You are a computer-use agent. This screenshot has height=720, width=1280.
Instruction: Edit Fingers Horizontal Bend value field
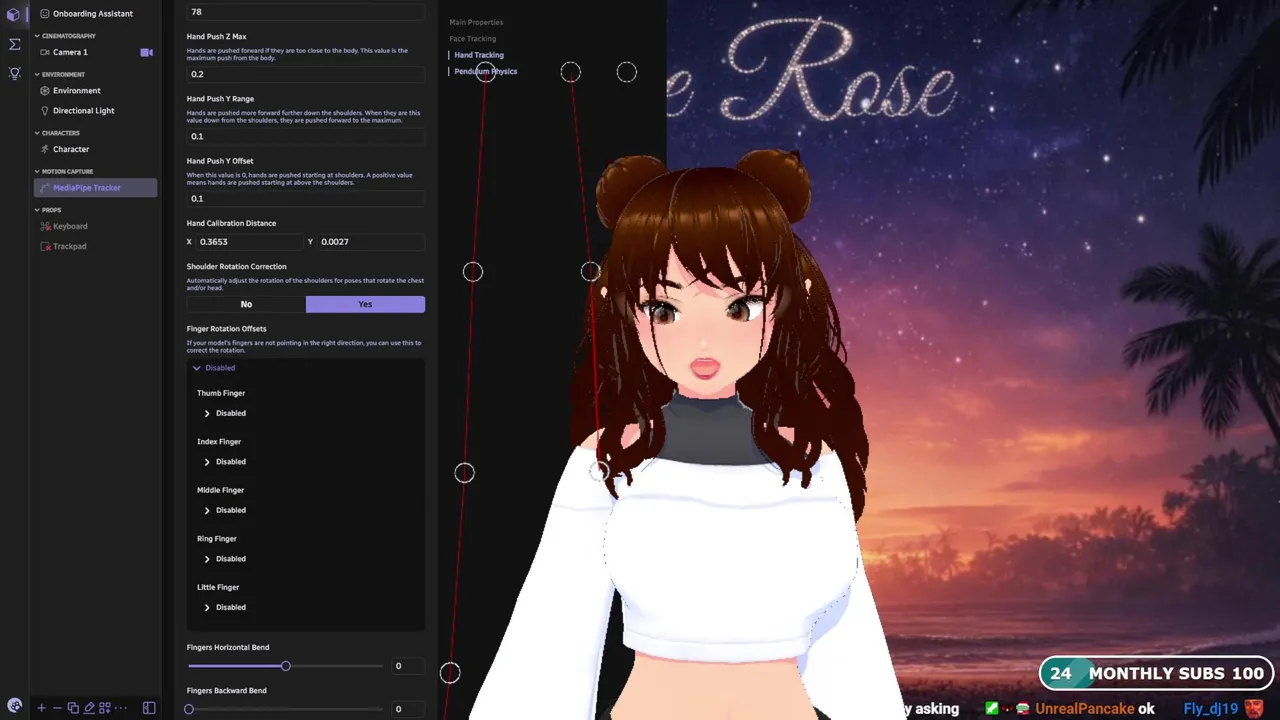click(409, 666)
